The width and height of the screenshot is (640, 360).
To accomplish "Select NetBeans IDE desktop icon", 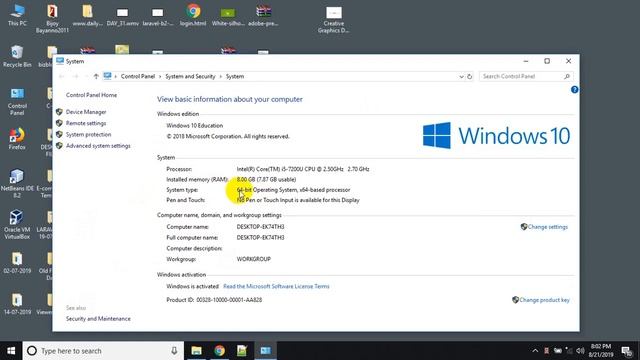I will (17, 183).
